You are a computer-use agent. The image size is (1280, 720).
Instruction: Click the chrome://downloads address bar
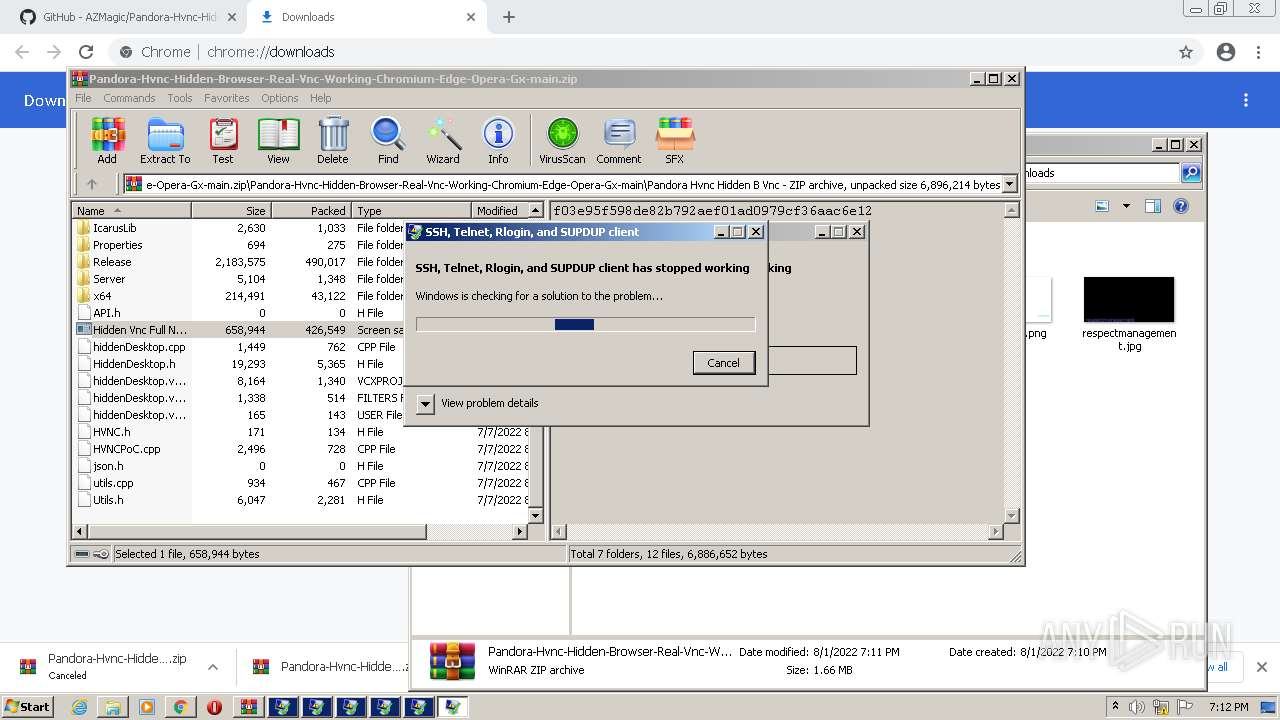tap(640, 52)
